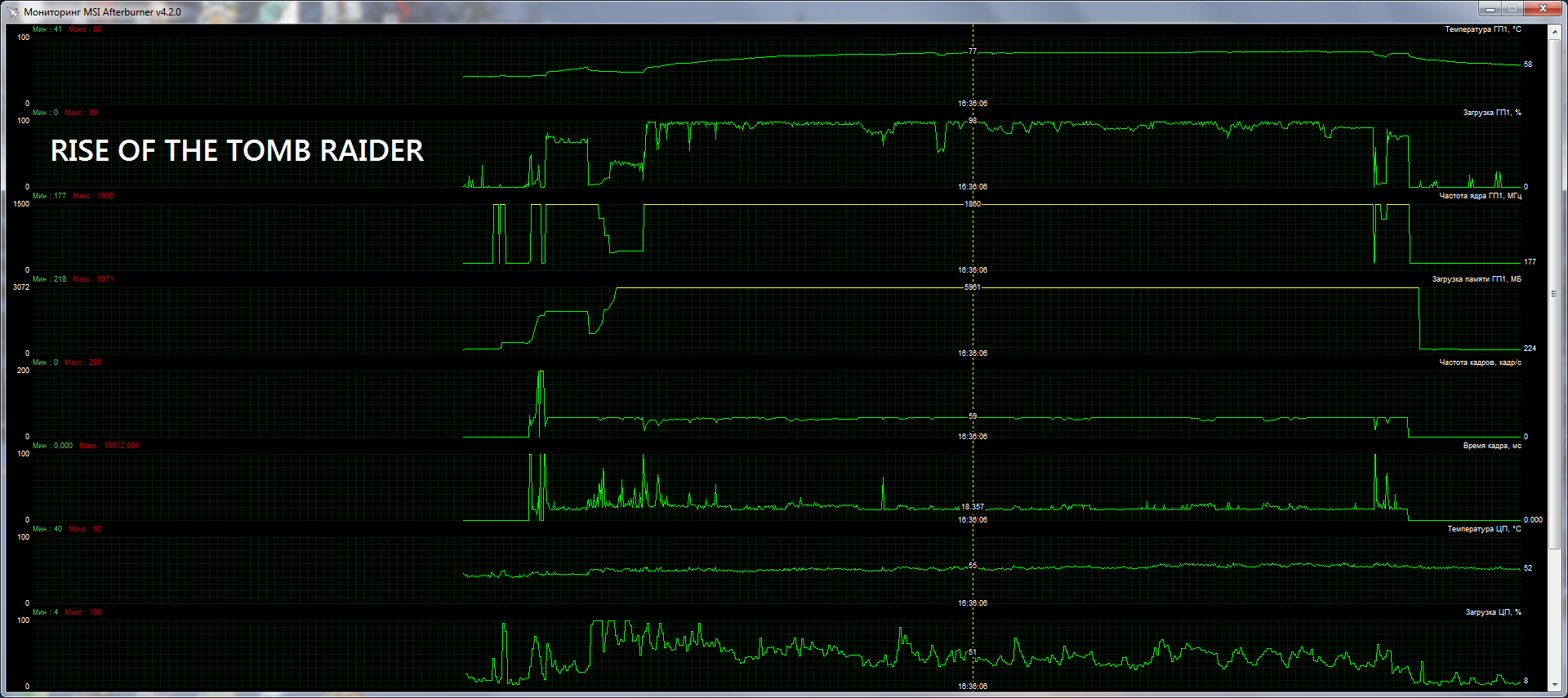
Task: Click 'Макс : 80' in GPU temperature graph
Action: [x=86, y=29]
